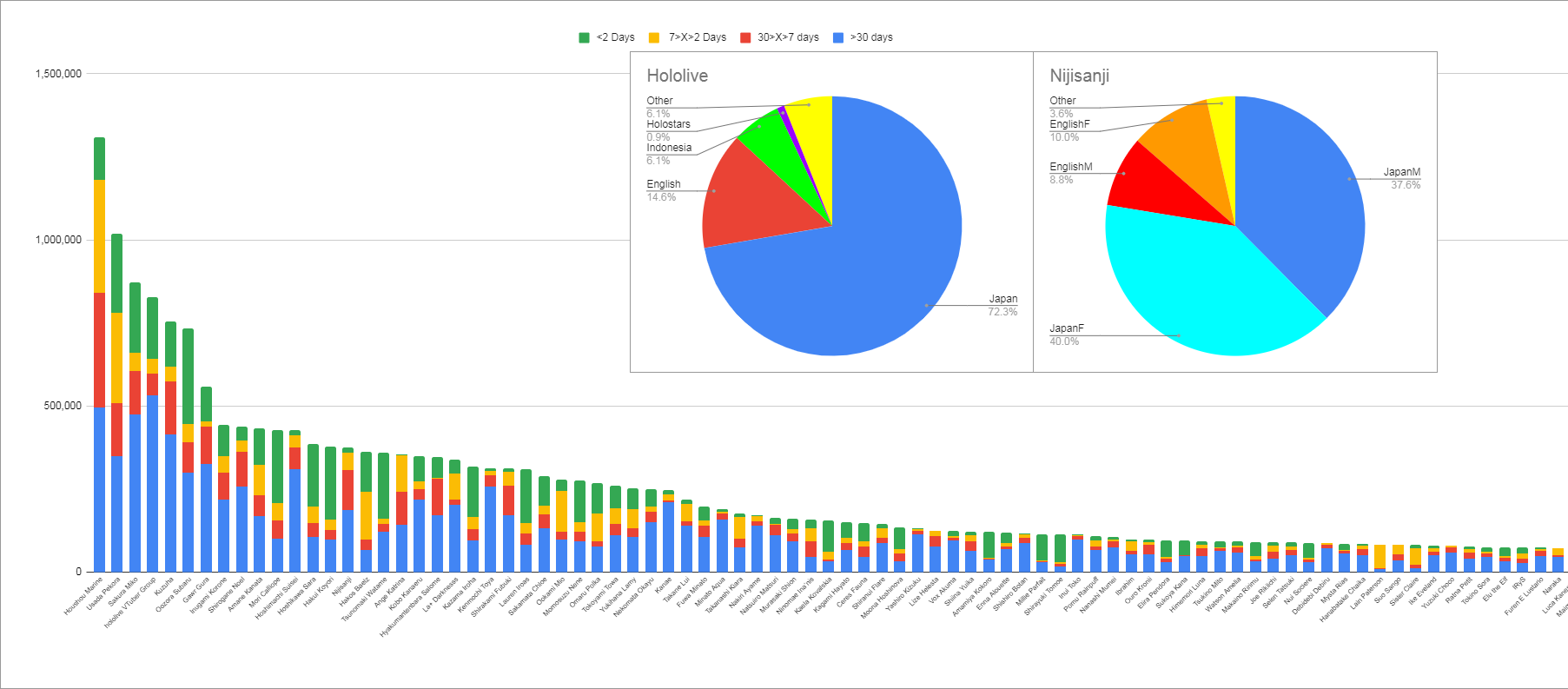Click the red '30>X>7 days' legend swatch
Screen dimensions: 1568x689
(745, 37)
